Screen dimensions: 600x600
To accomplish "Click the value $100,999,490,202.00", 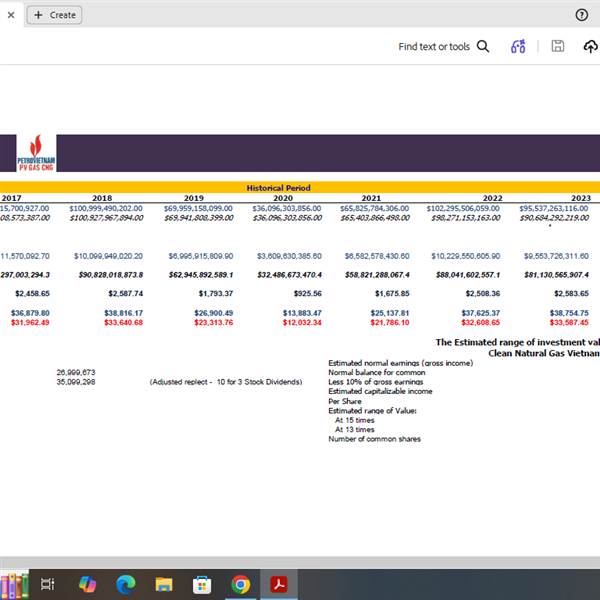I will pyautogui.click(x=106, y=208).
